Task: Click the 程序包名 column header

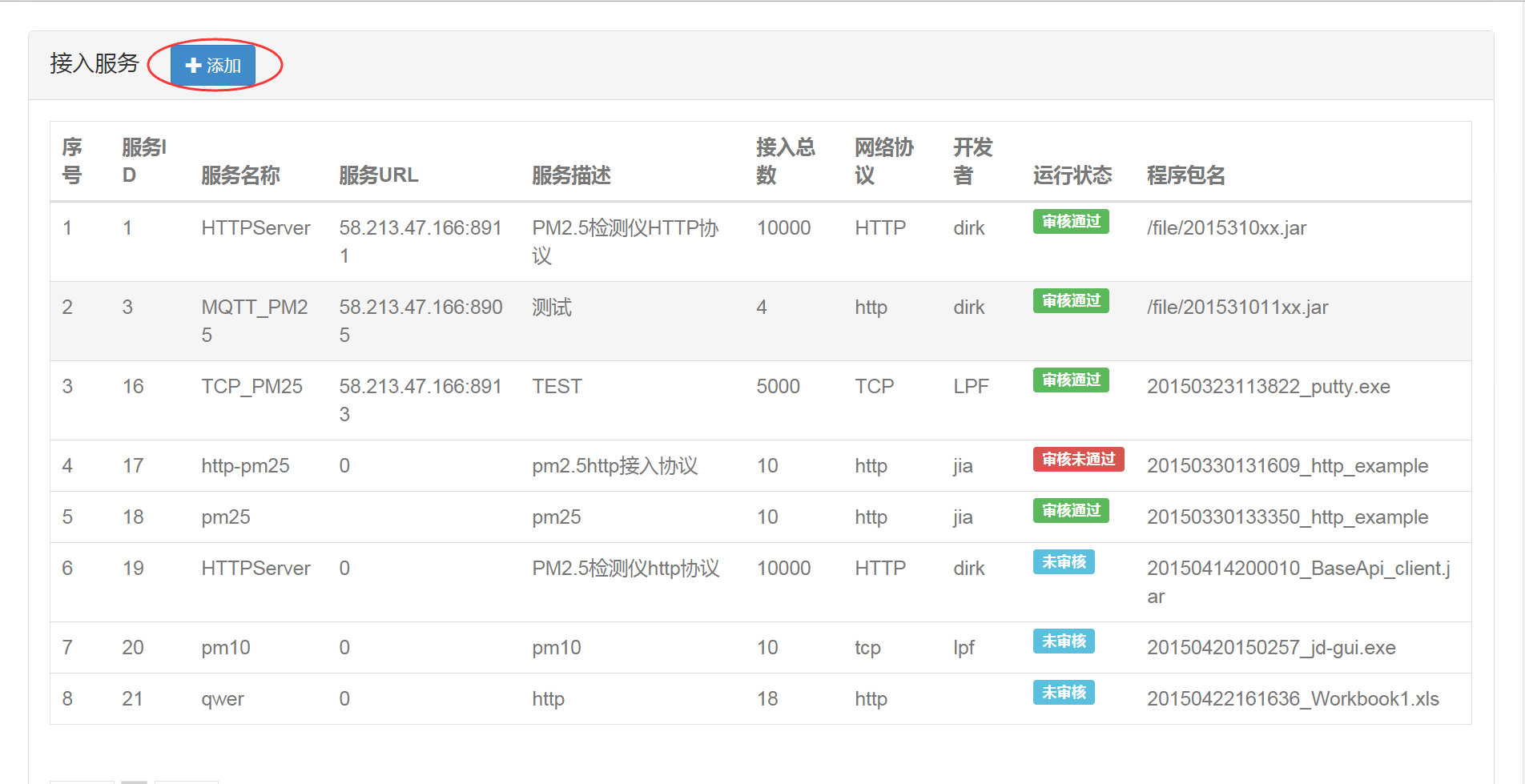Action: click(x=1185, y=175)
